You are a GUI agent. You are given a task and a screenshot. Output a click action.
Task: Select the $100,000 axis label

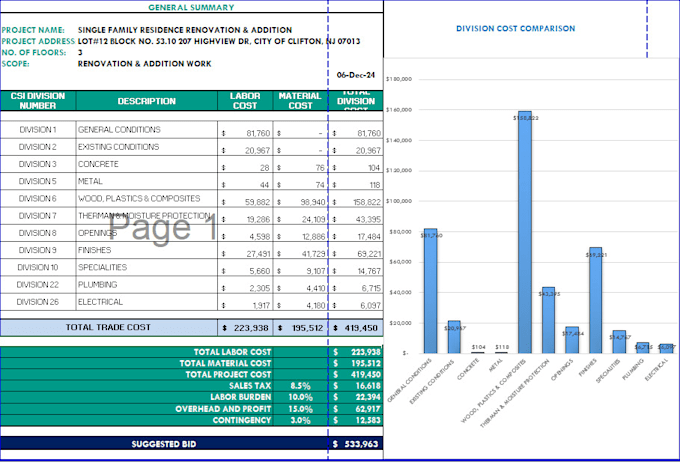(399, 201)
